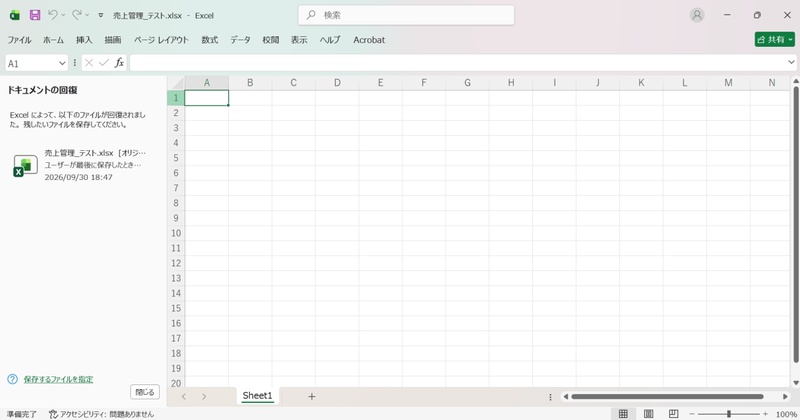The height and width of the screenshot is (420, 800).
Task: Switch to the ホーム tab
Action: 53,40
